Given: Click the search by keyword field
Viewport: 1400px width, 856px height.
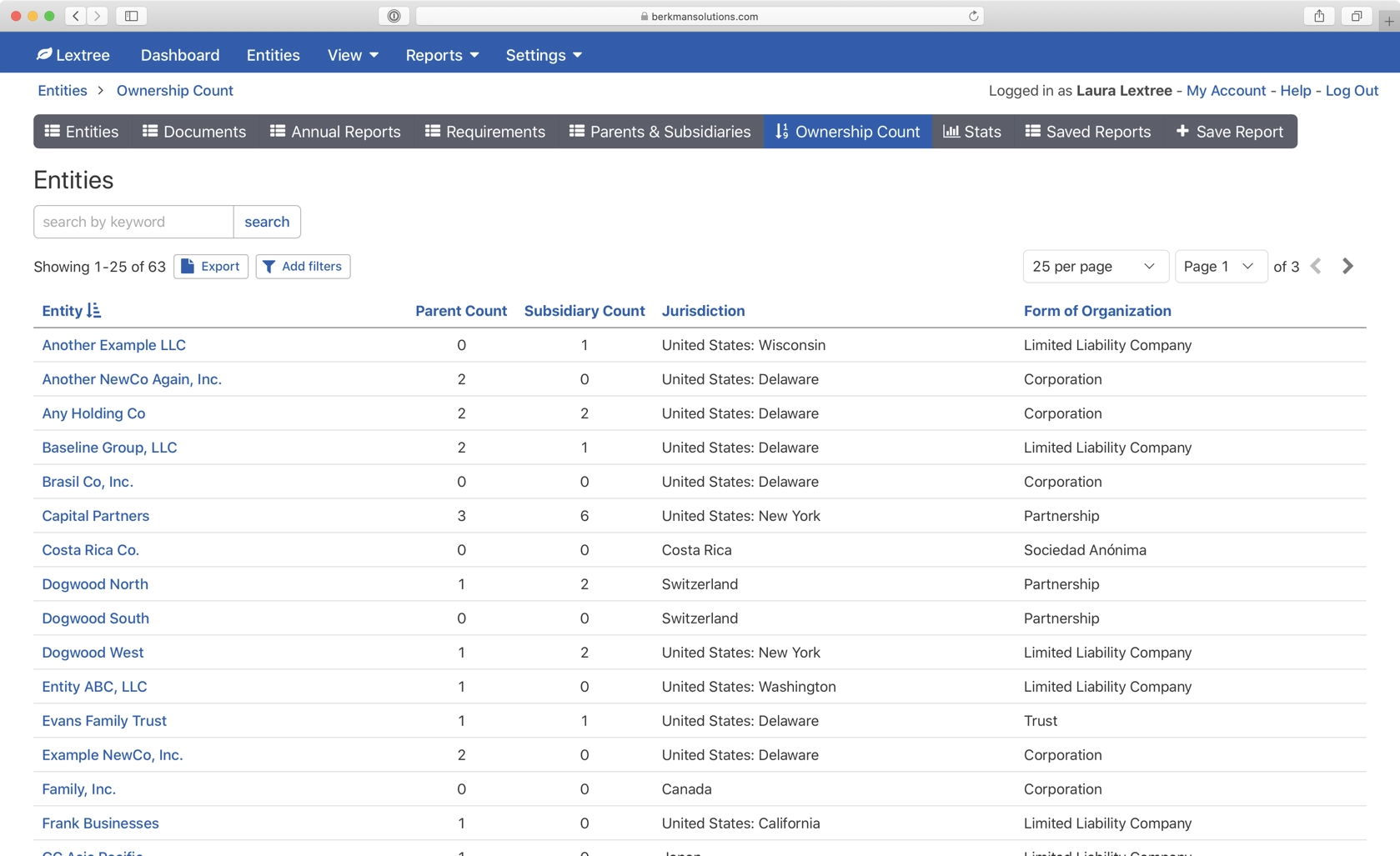Looking at the screenshot, I should [133, 222].
